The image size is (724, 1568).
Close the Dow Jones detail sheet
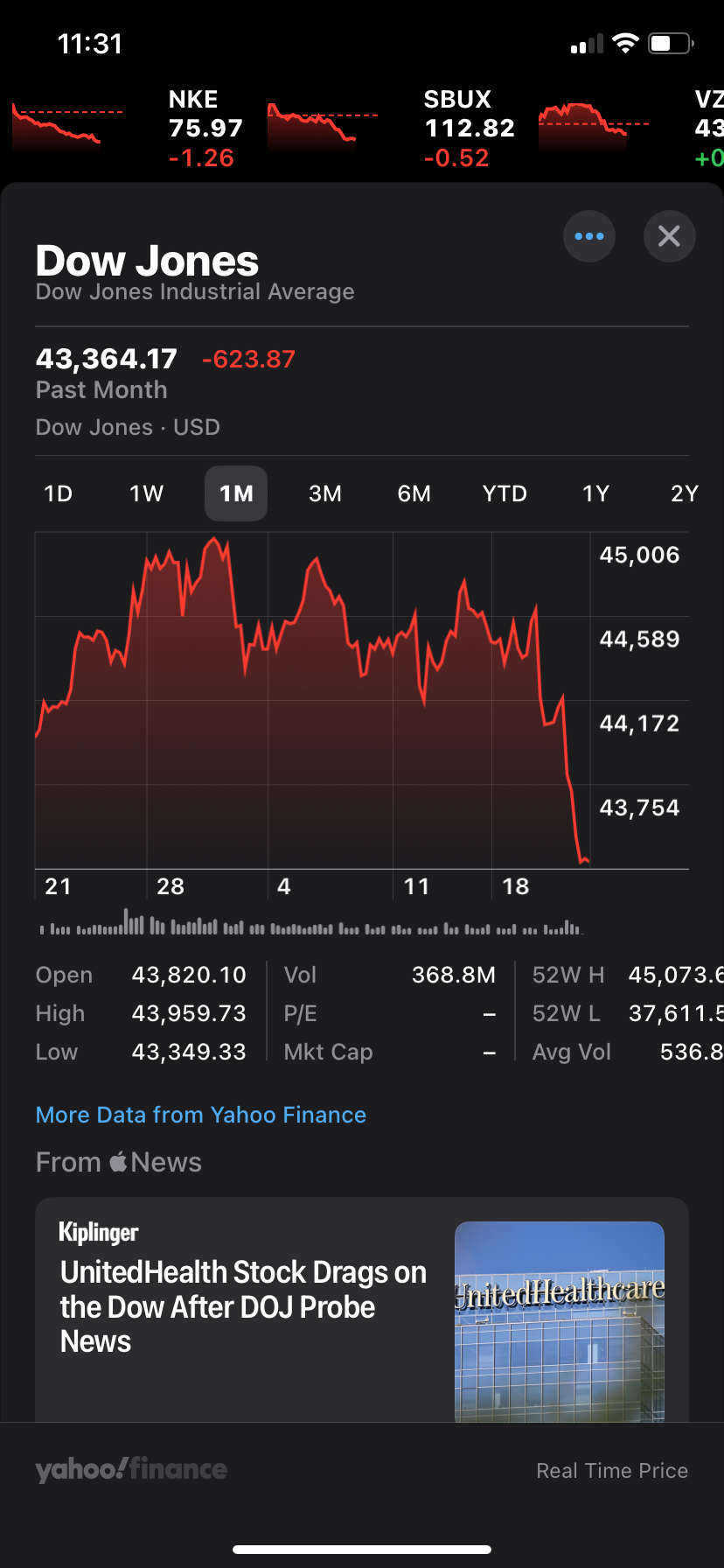tap(669, 236)
